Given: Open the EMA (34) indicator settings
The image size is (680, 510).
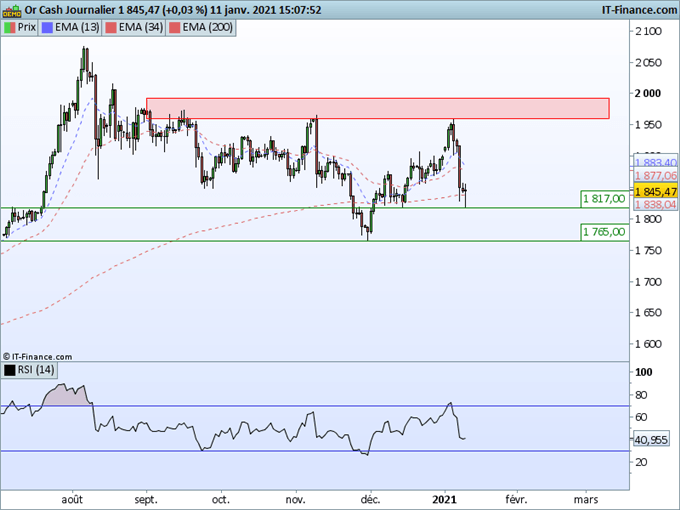Looking at the screenshot, I should [x=134, y=28].
